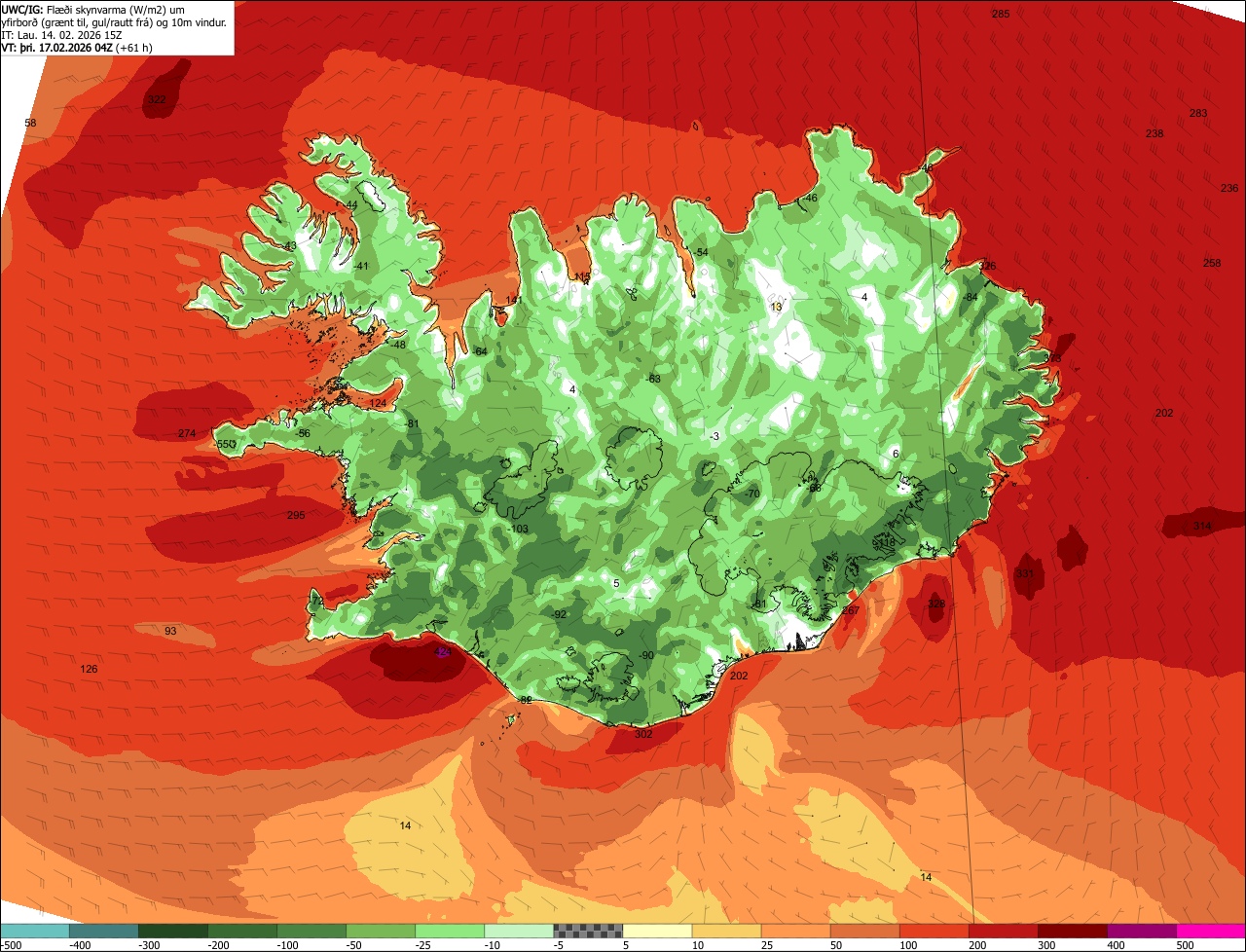Image resolution: width=1246 pixels, height=952 pixels.
Task: Select the 124 value near Breiðafjörður
Action: (378, 404)
